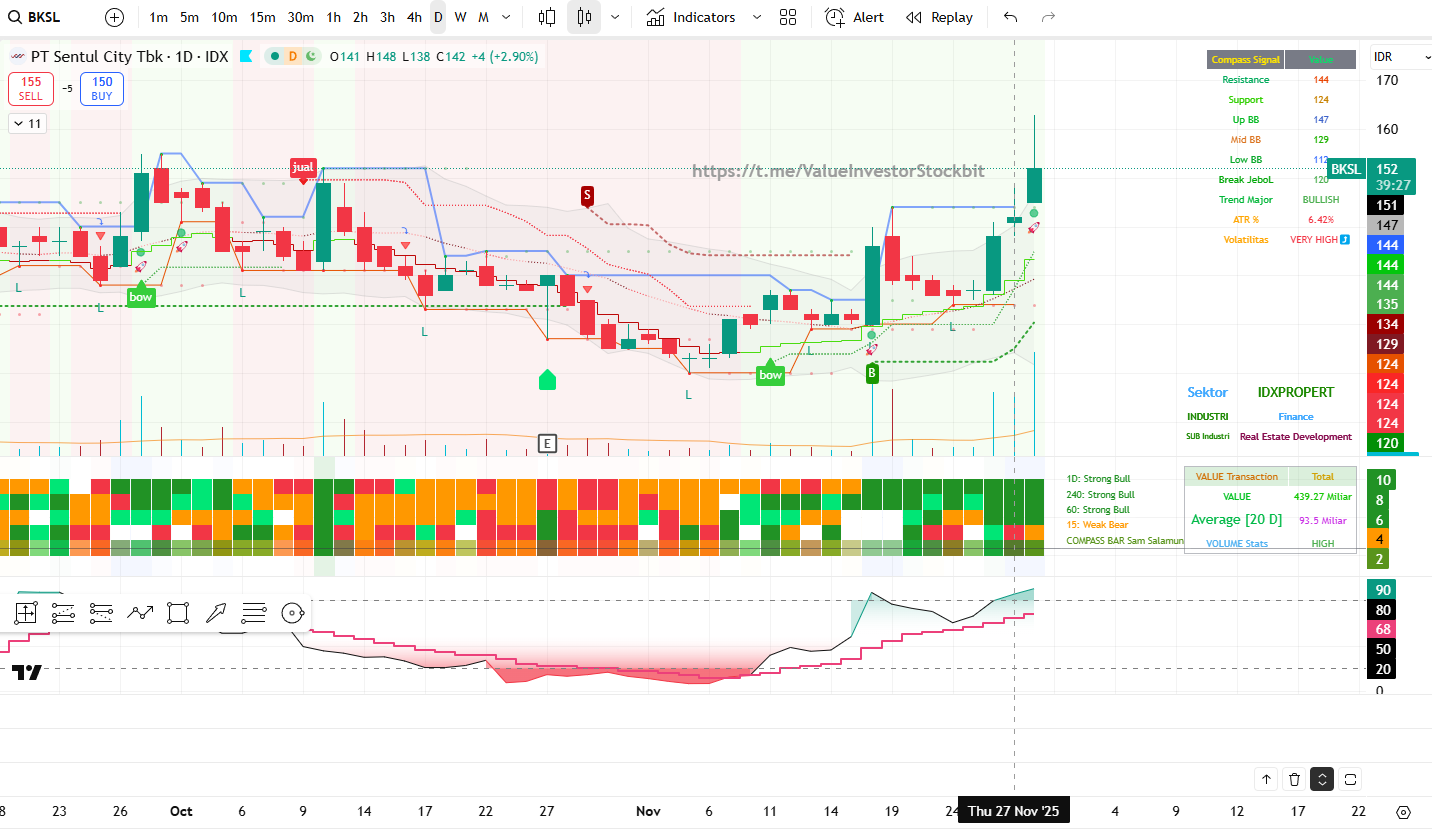Select the arrow marker drawing tool
The image size is (1432, 829).
[216, 613]
